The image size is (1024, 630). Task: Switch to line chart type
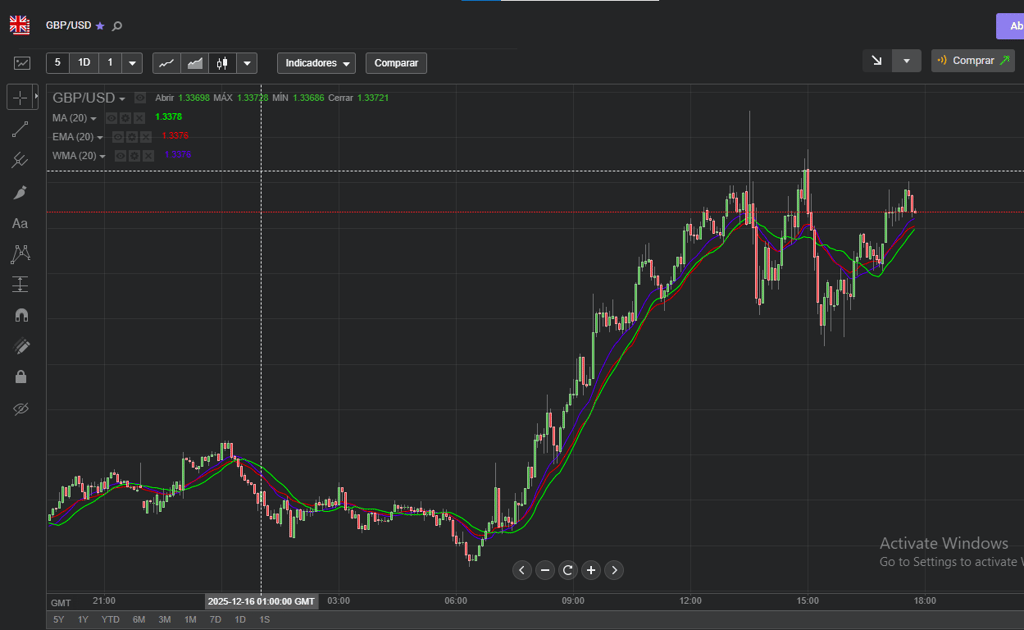pos(167,63)
